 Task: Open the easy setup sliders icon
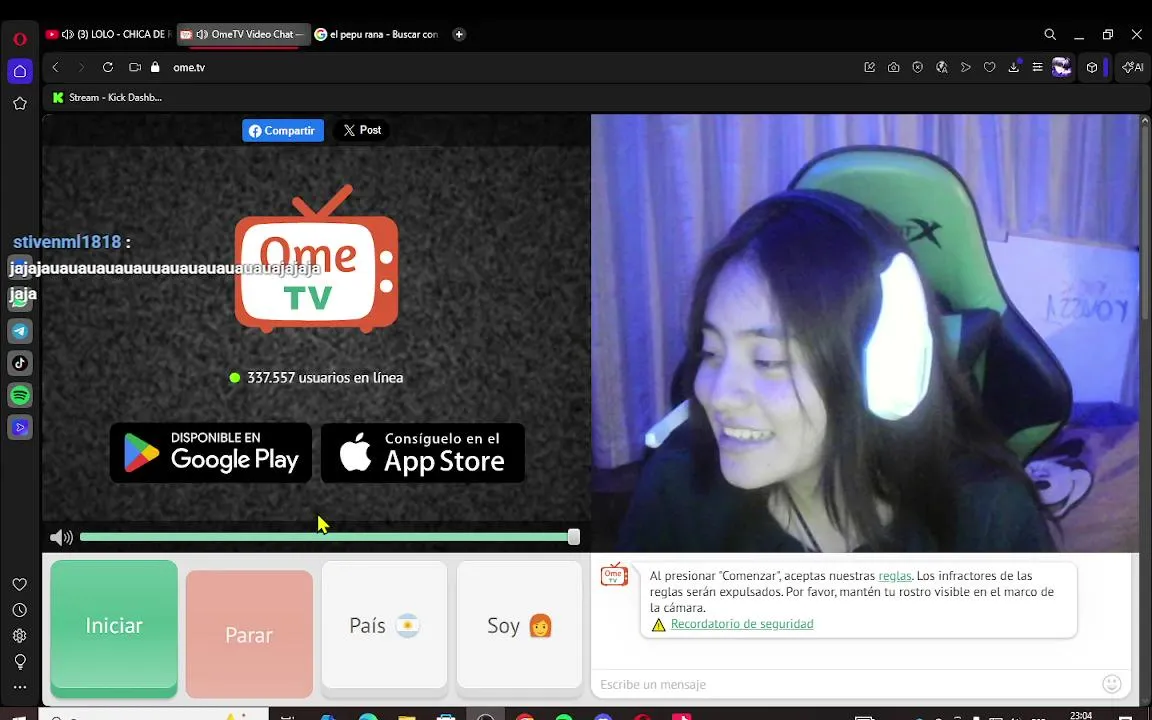point(1037,67)
